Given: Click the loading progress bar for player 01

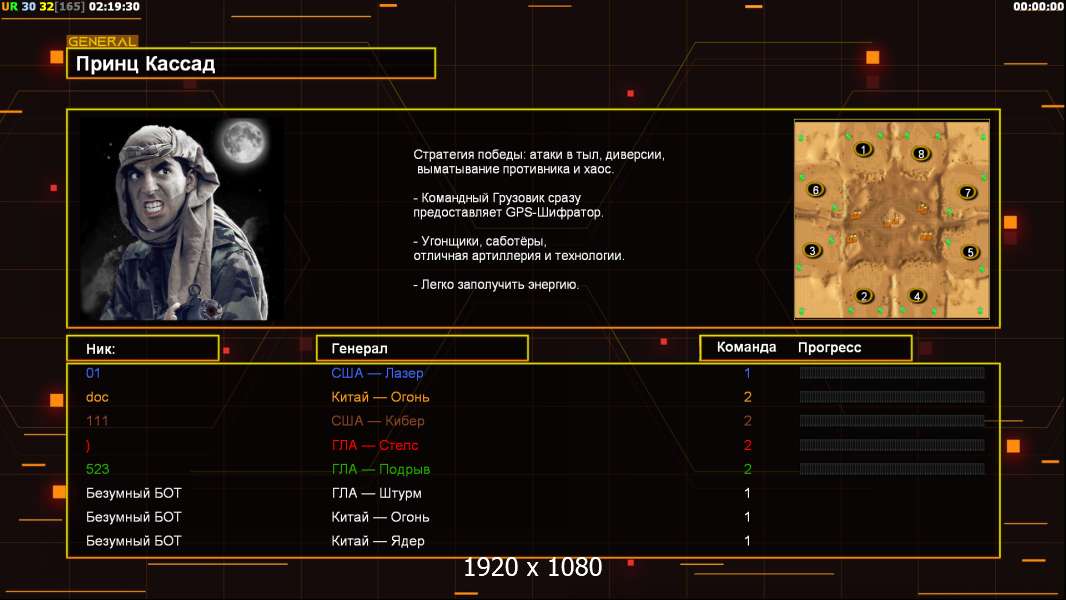Looking at the screenshot, I should click(891, 373).
